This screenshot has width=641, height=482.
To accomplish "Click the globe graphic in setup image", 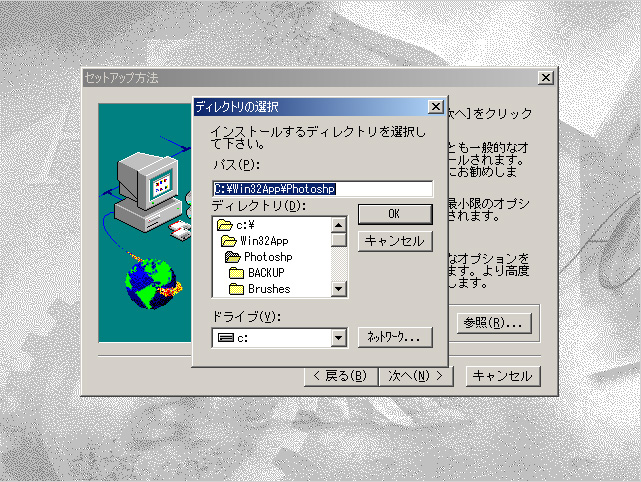I will (x=153, y=283).
